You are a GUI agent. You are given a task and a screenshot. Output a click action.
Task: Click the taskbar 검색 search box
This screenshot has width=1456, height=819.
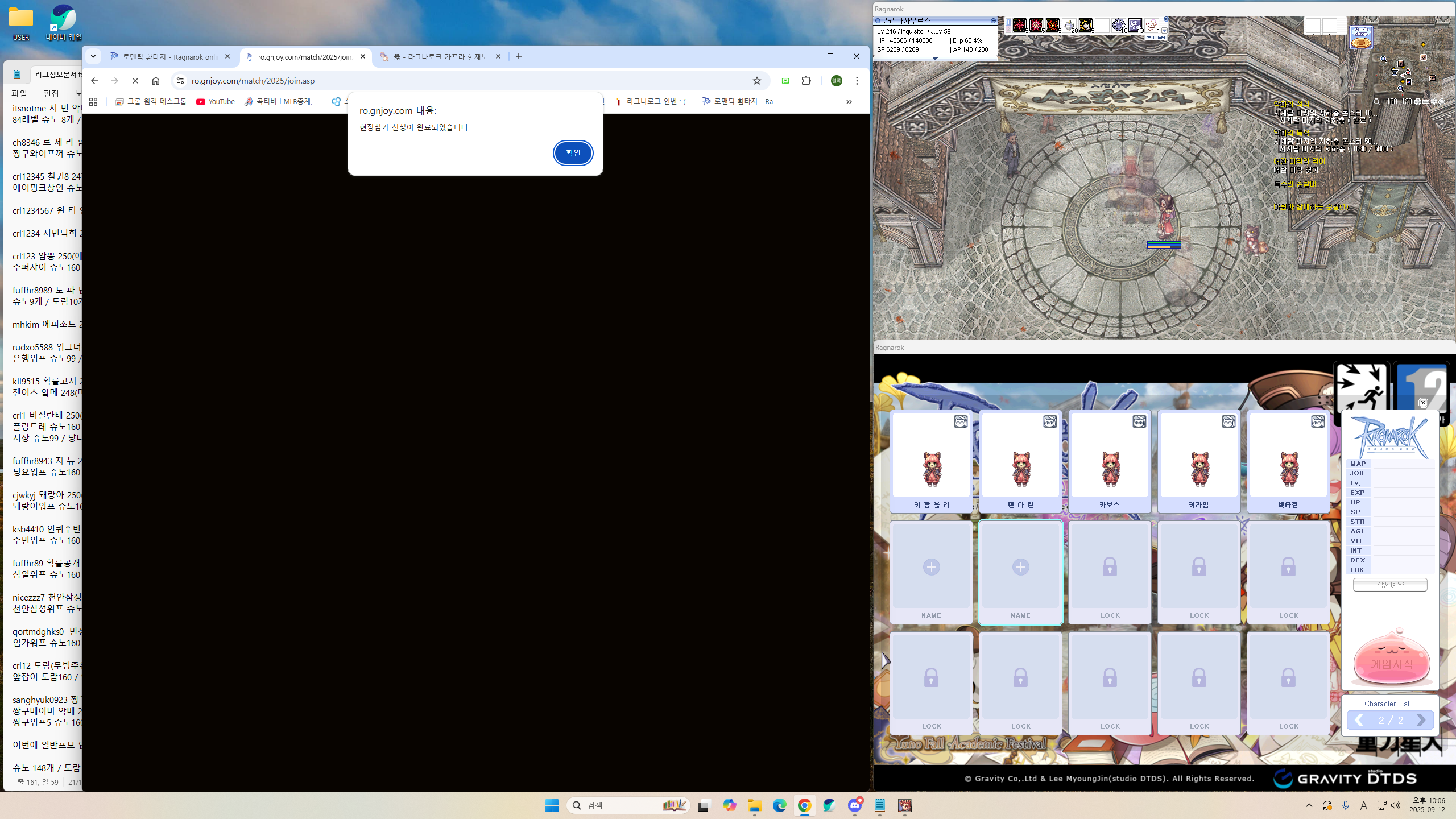[x=629, y=805]
